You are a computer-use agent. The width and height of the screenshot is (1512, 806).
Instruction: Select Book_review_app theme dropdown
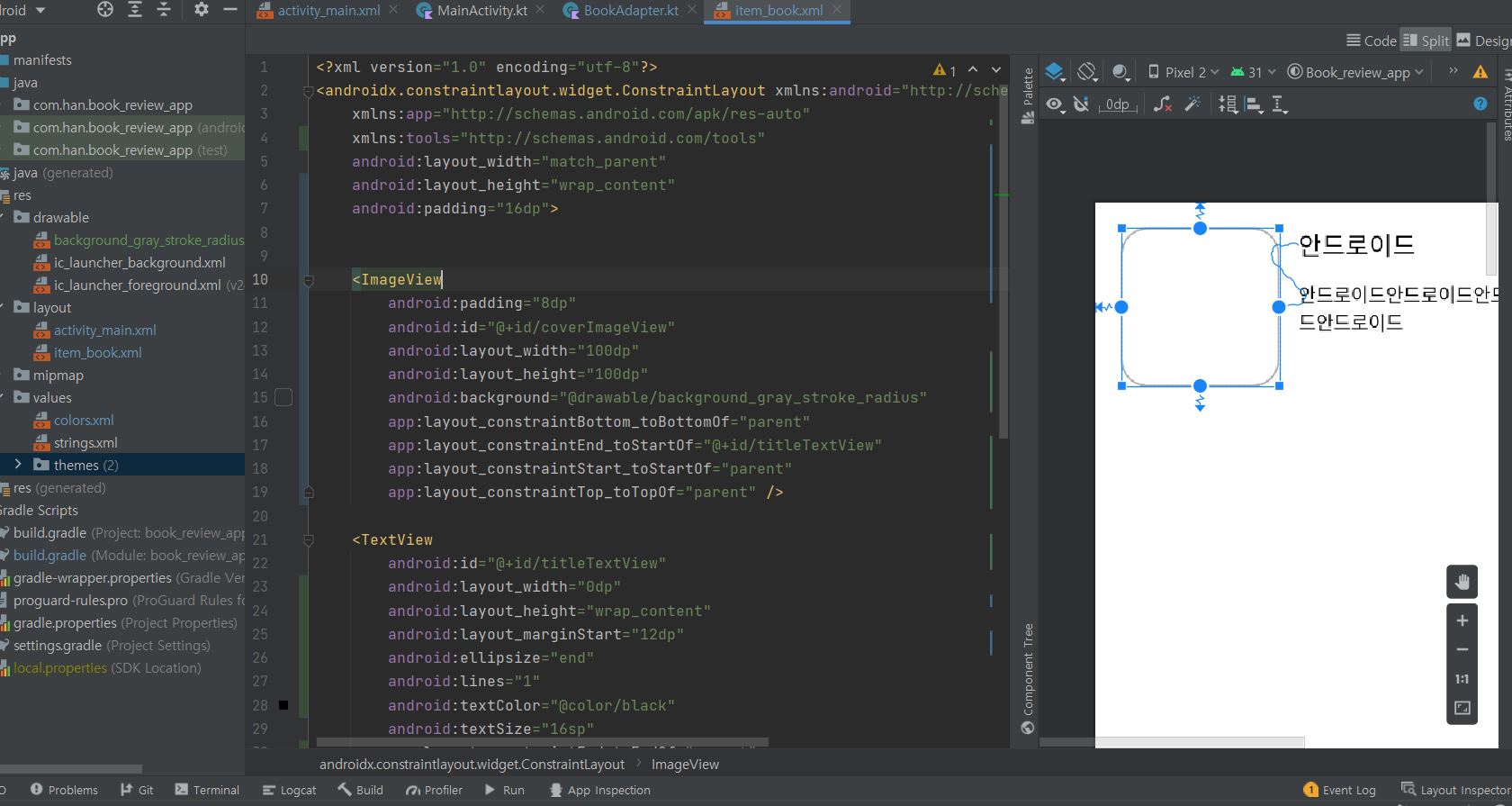pos(1355,72)
